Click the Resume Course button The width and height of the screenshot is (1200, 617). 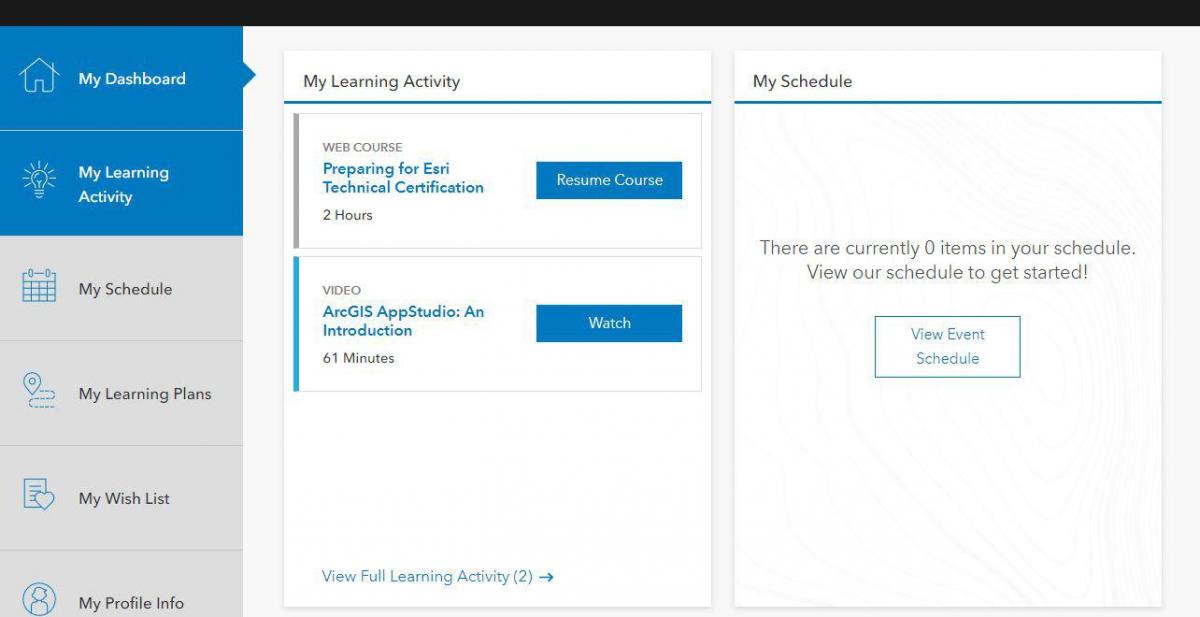609,180
